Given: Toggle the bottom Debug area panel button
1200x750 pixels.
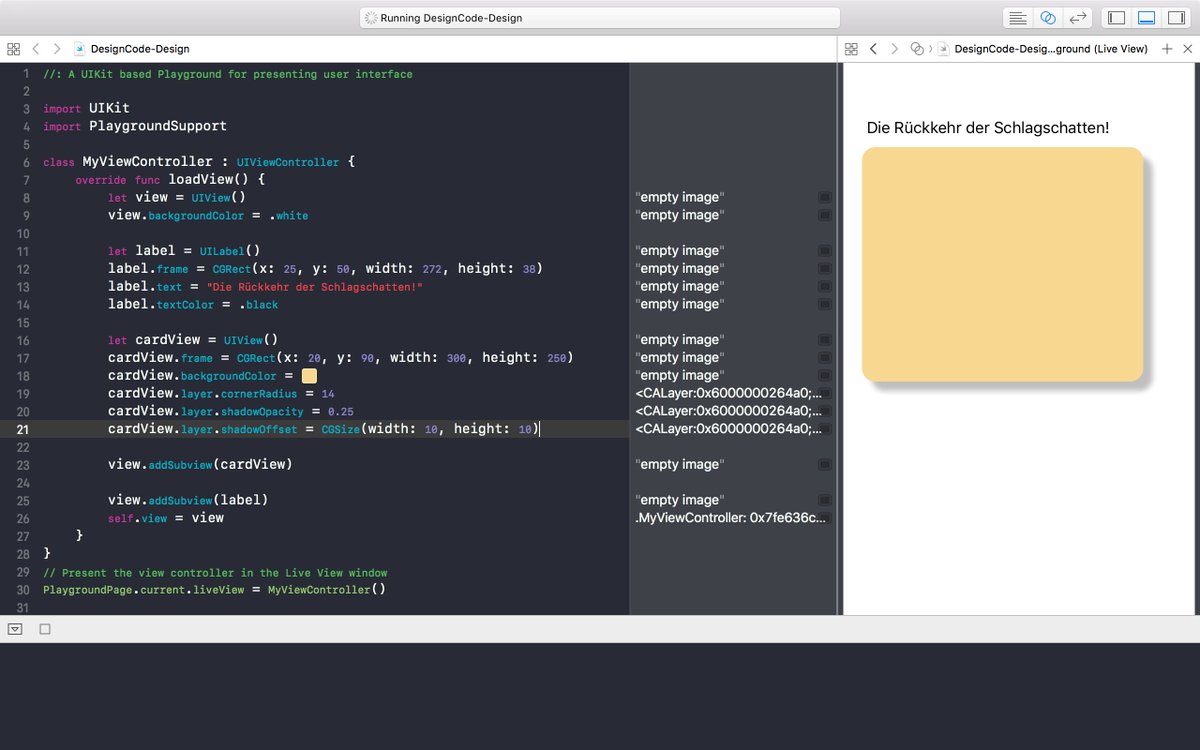Looking at the screenshot, I should [1147, 18].
